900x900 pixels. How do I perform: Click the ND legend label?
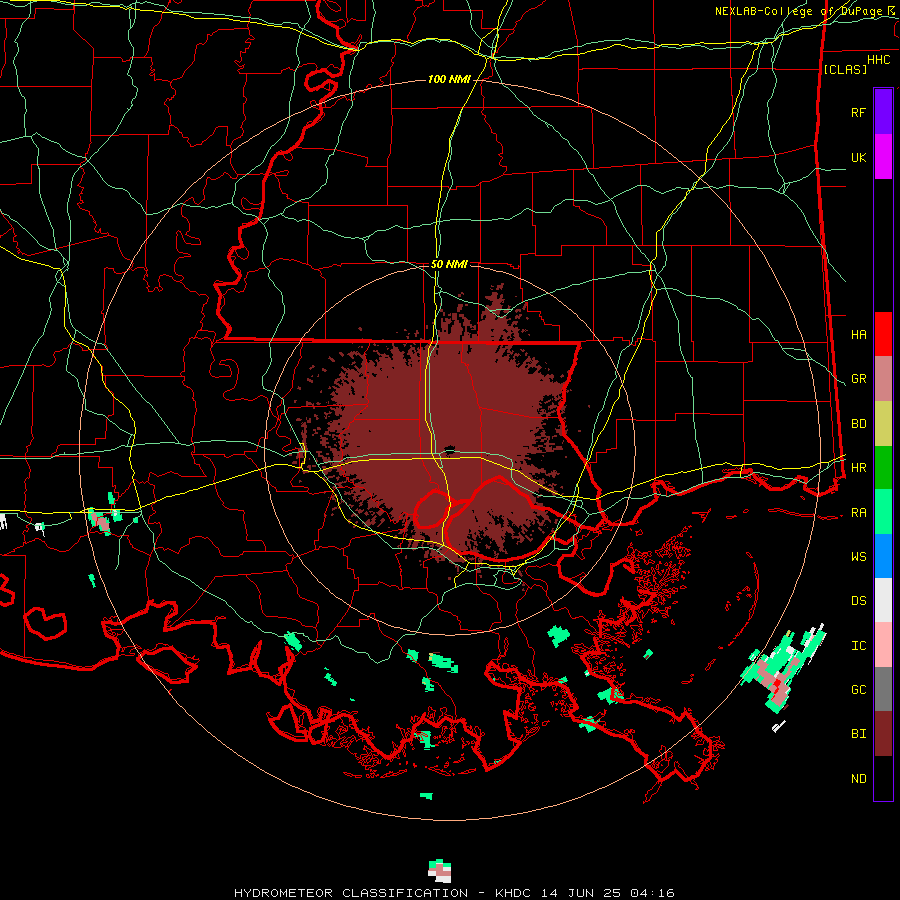point(858,779)
